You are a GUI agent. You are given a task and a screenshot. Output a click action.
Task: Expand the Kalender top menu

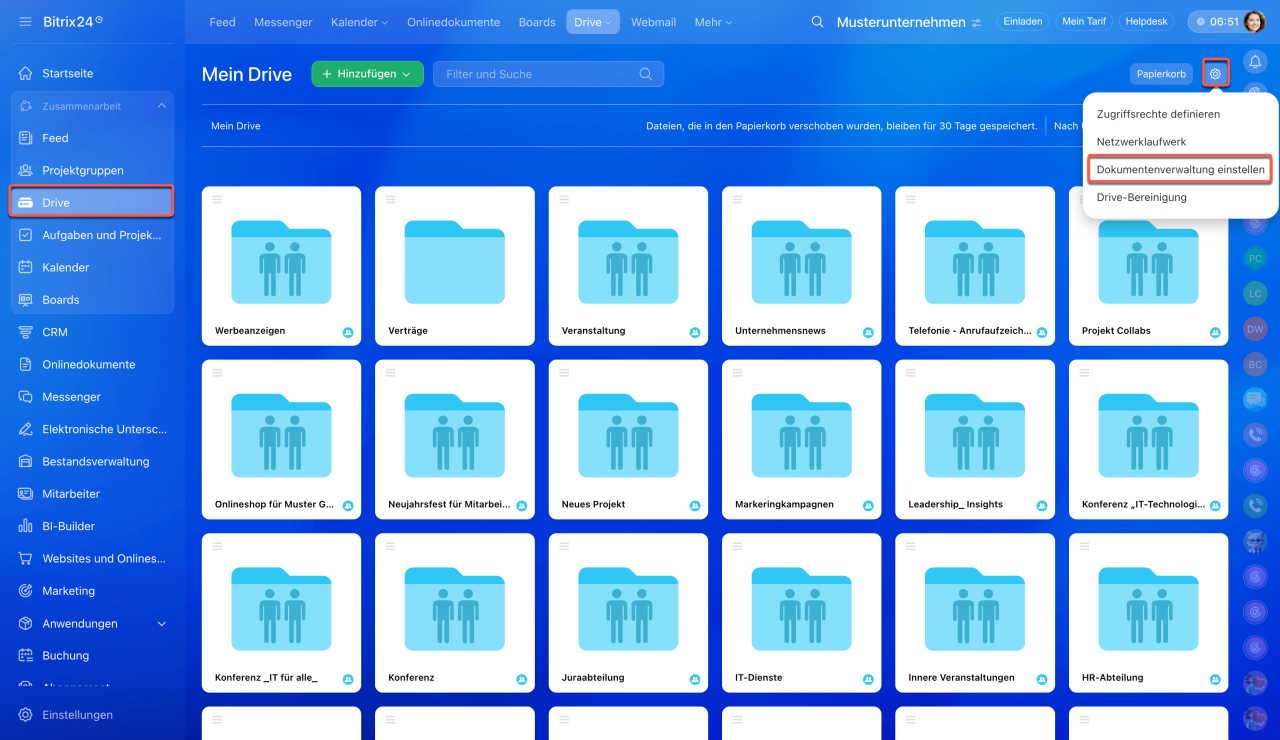pos(359,22)
